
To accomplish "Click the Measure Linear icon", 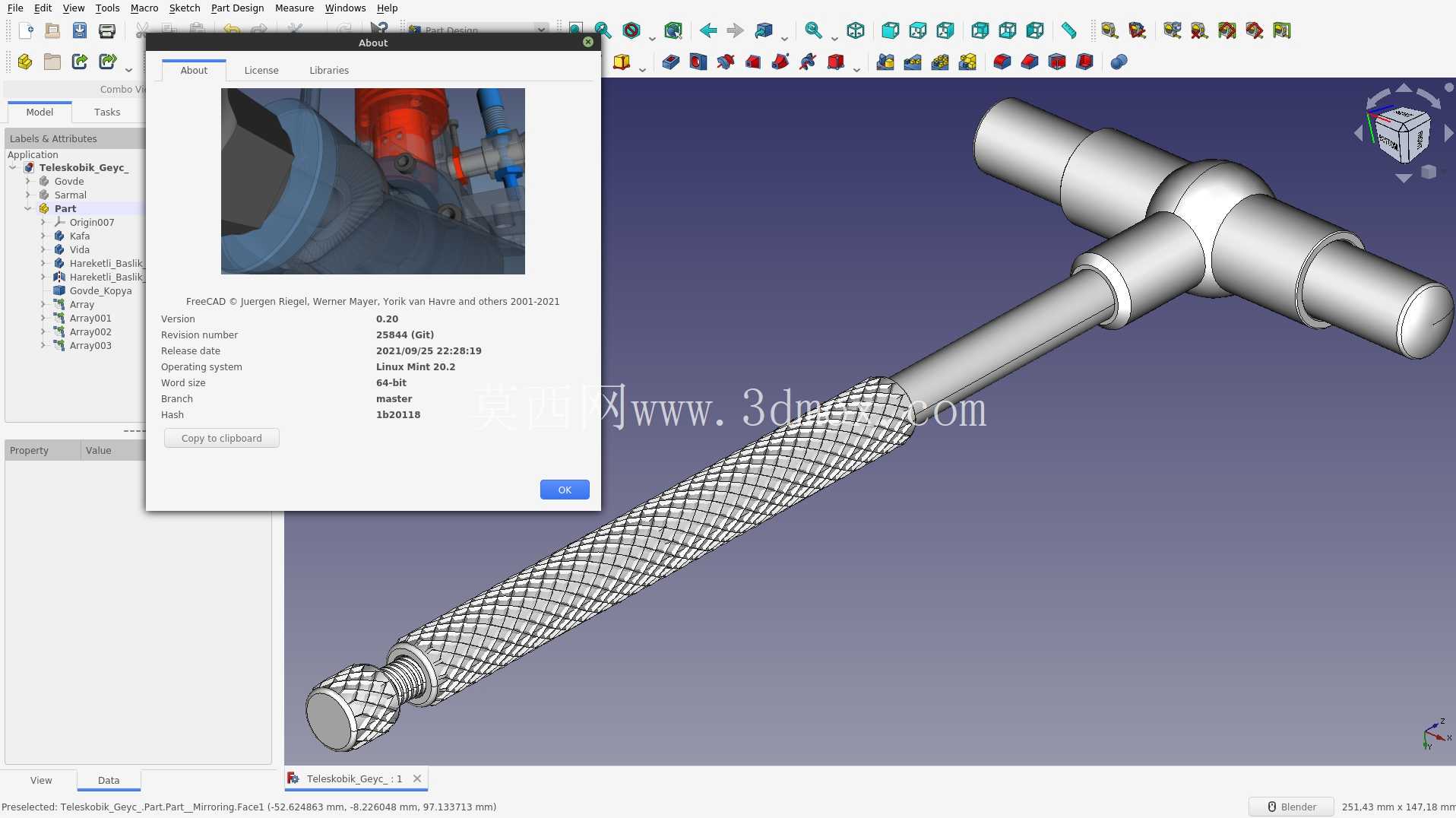I will 1109,30.
